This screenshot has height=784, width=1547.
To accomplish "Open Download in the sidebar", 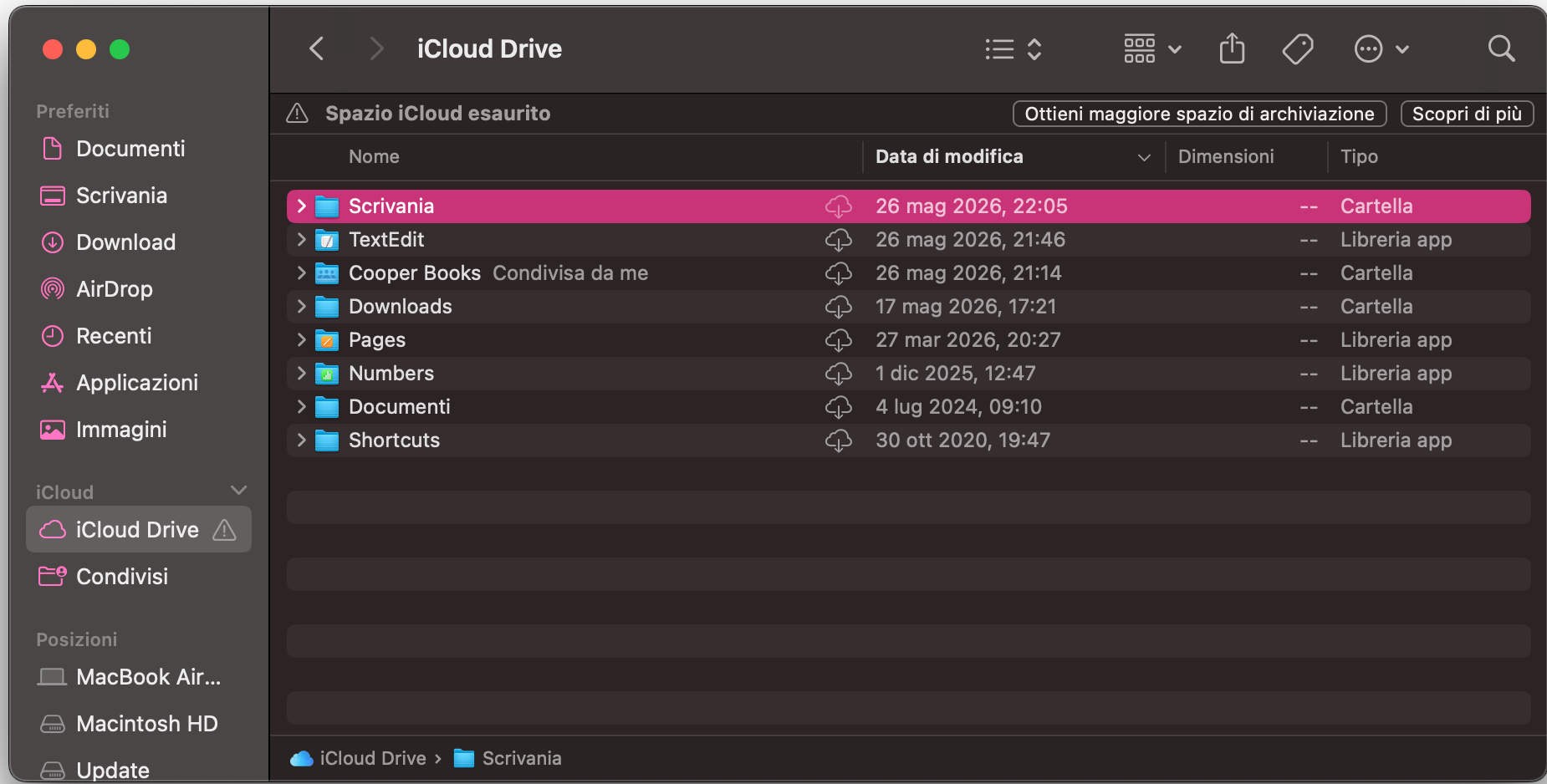I will 139,242.
